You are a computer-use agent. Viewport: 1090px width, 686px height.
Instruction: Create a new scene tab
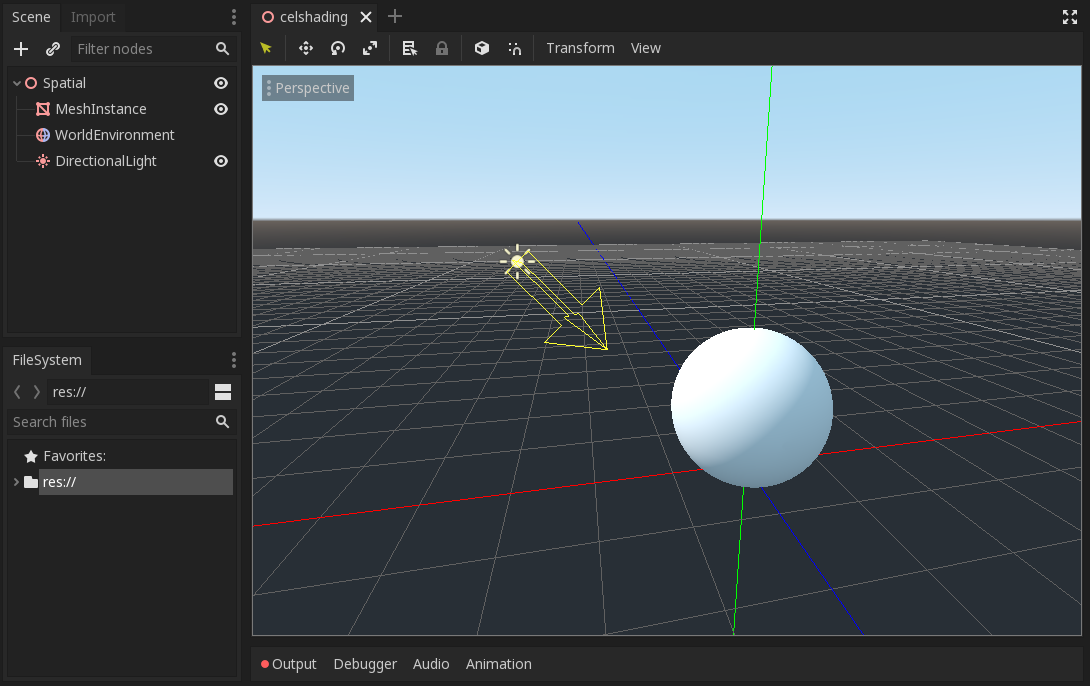[394, 16]
